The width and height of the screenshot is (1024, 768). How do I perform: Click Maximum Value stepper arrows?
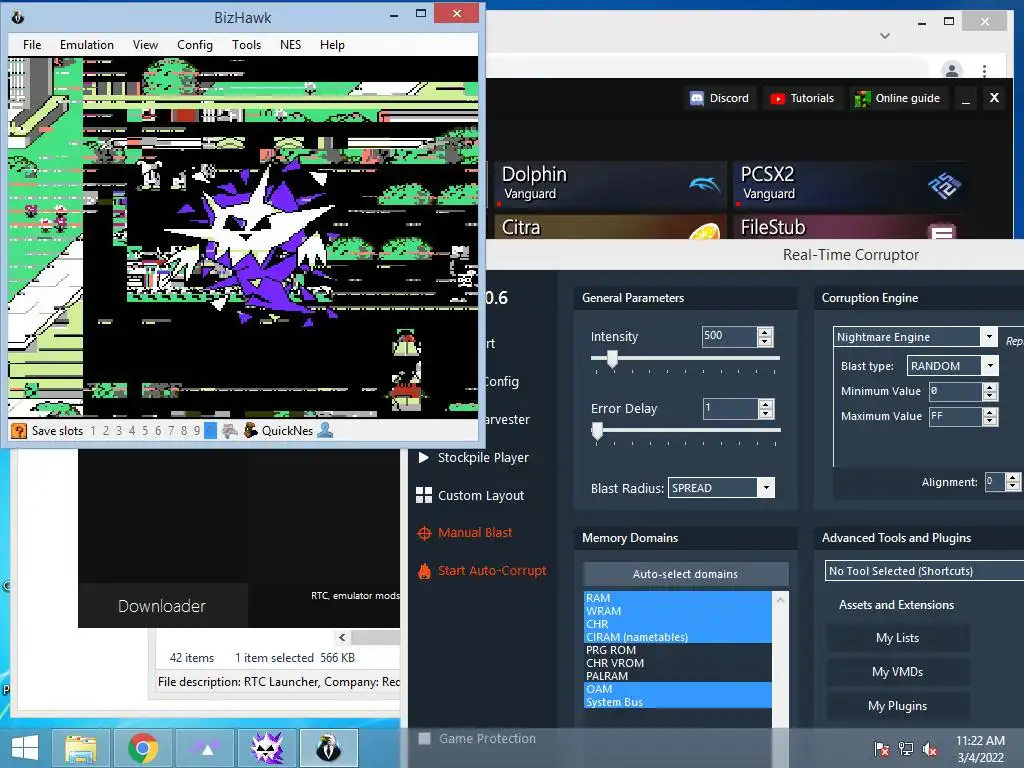(x=990, y=416)
